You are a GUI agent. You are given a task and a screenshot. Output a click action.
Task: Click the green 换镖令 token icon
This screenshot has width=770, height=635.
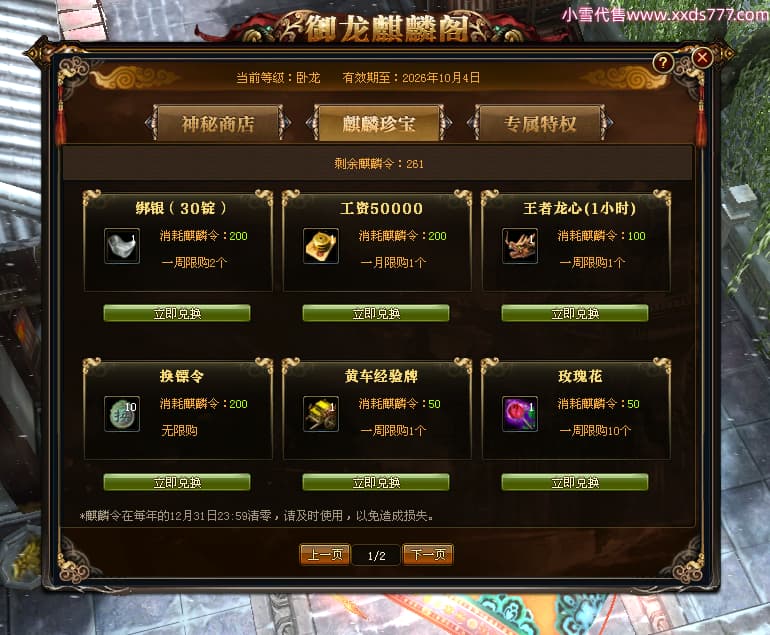tap(122, 414)
